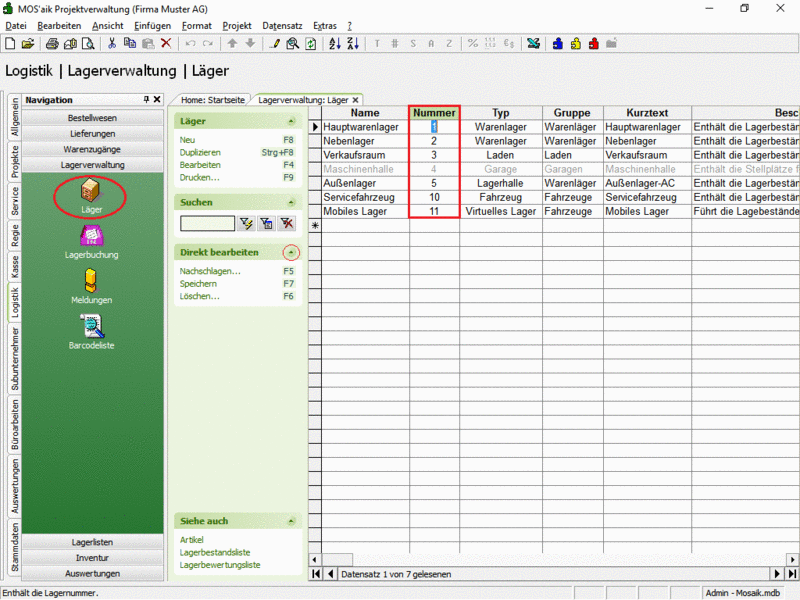This screenshot has width=800, height=600.
Task: Click the move up arrow icon
Action: pos(232,44)
